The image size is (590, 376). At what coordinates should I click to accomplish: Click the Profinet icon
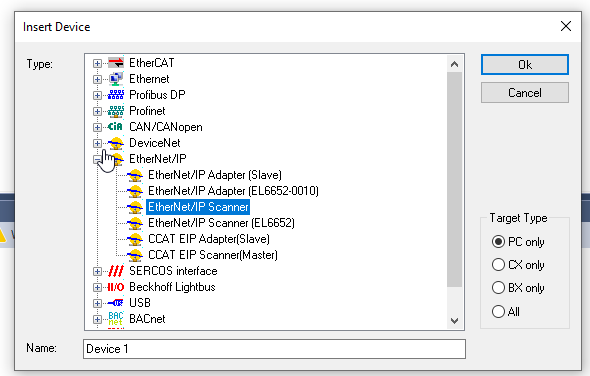(x=116, y=111)
